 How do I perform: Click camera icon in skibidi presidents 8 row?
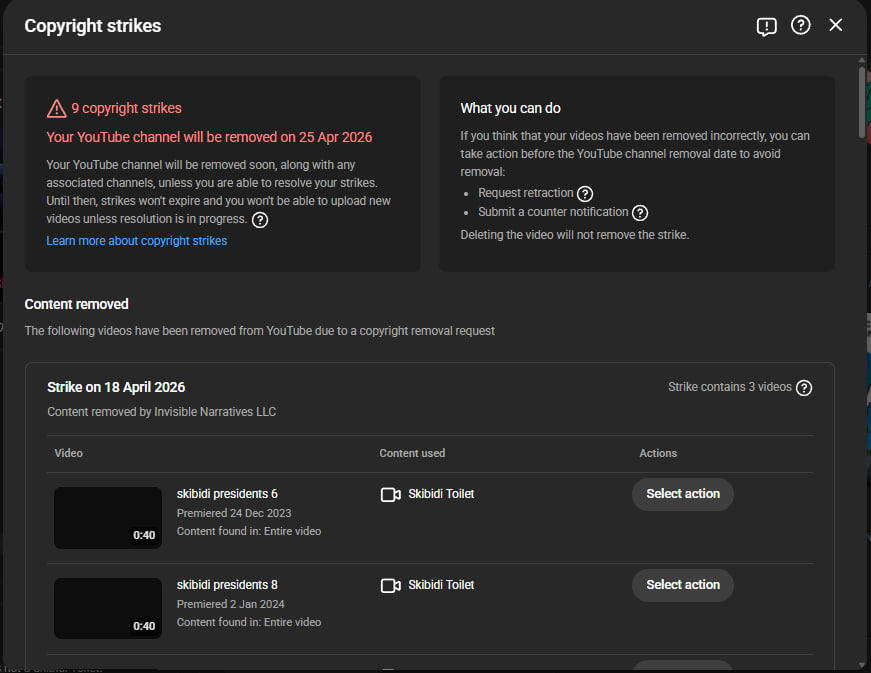coord(391,585)
